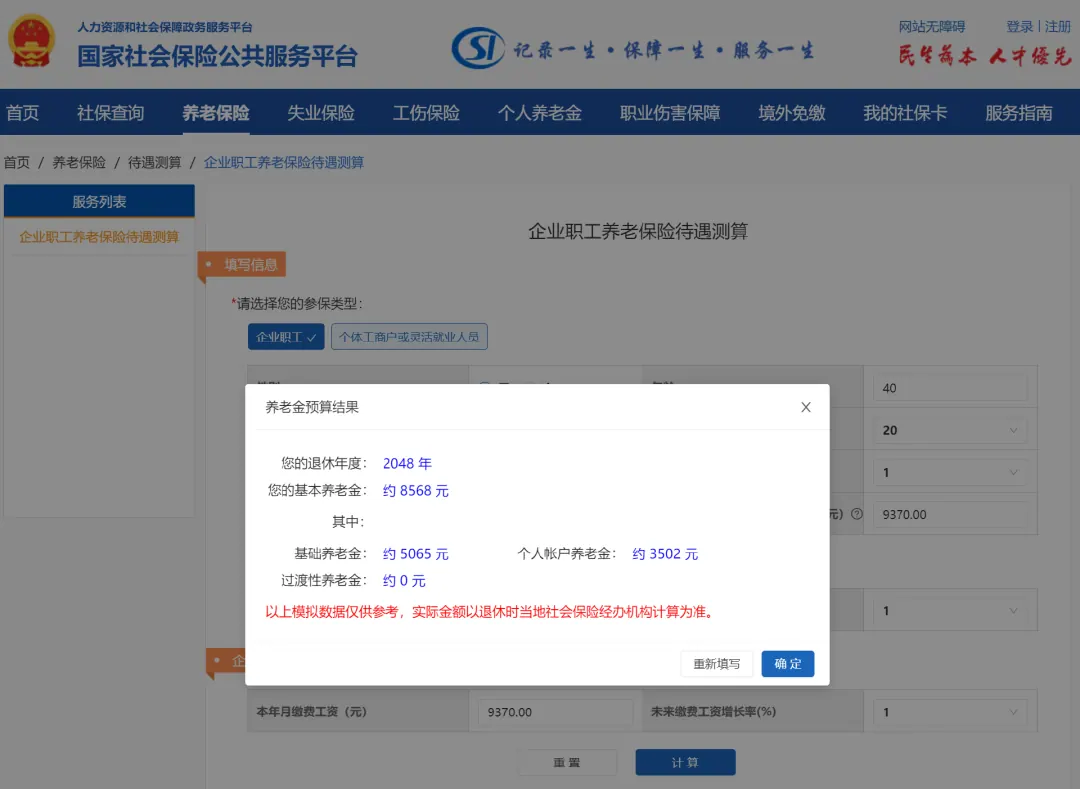Image resolution: width=1080 pixels, height=789 pixels.
Task: Select the 养老保险 nav tab
Action: pyautogui.click(x=216, y=112)
